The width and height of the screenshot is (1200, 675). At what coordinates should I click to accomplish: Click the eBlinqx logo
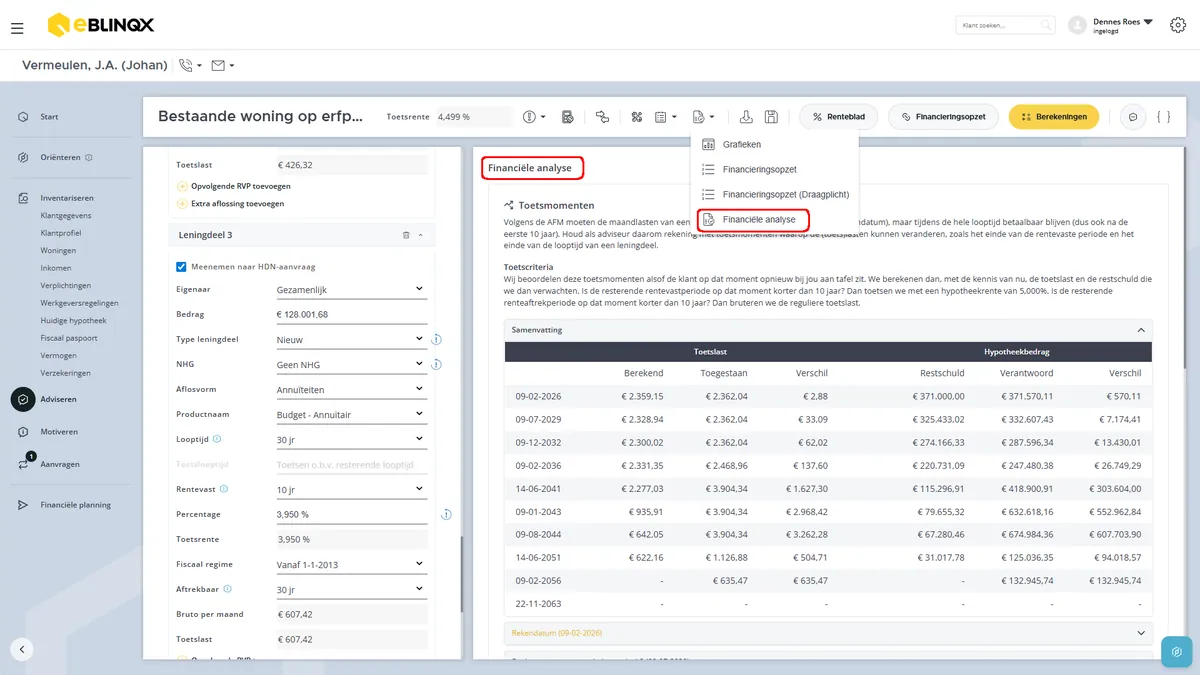[100, 25]
